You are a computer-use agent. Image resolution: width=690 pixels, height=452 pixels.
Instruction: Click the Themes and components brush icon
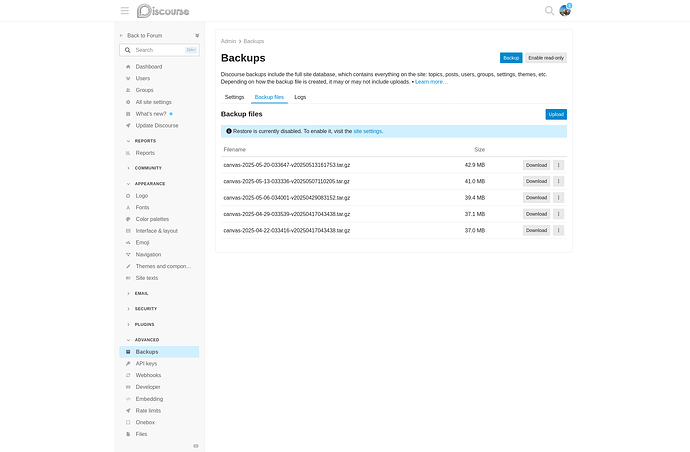point(128,266)
